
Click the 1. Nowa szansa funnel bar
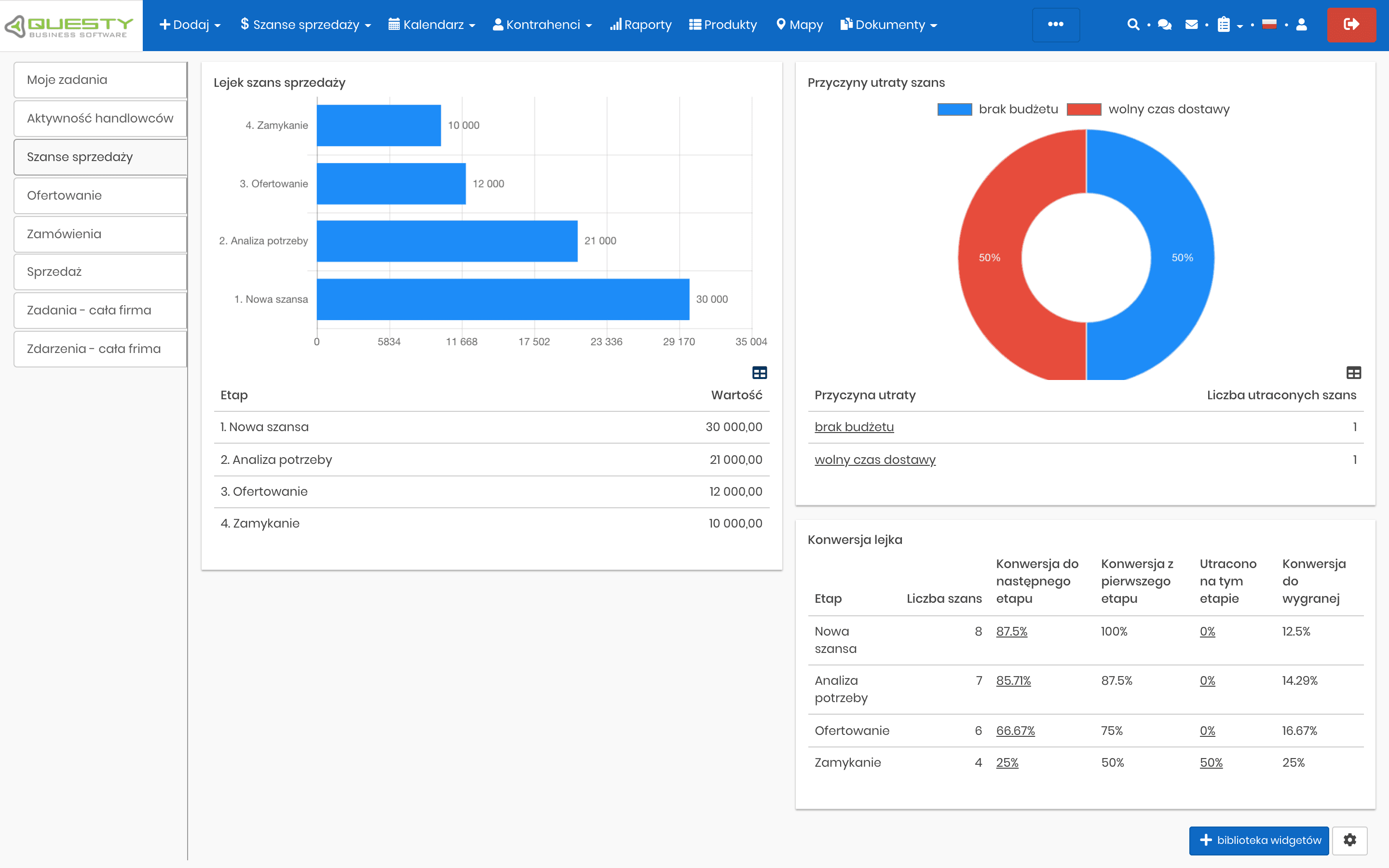503,299
